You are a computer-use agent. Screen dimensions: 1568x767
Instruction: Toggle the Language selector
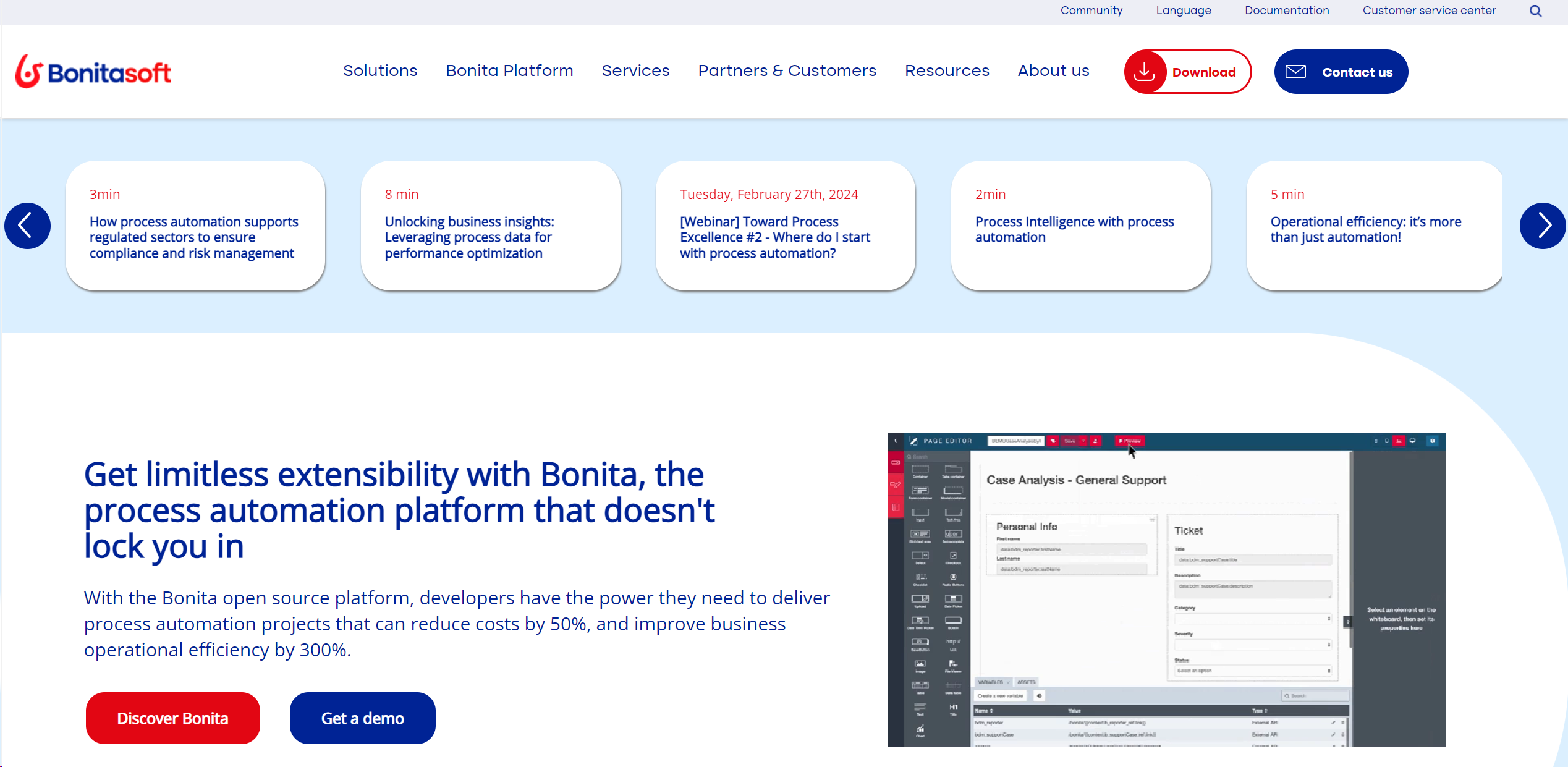click(x=1183, y=11)
